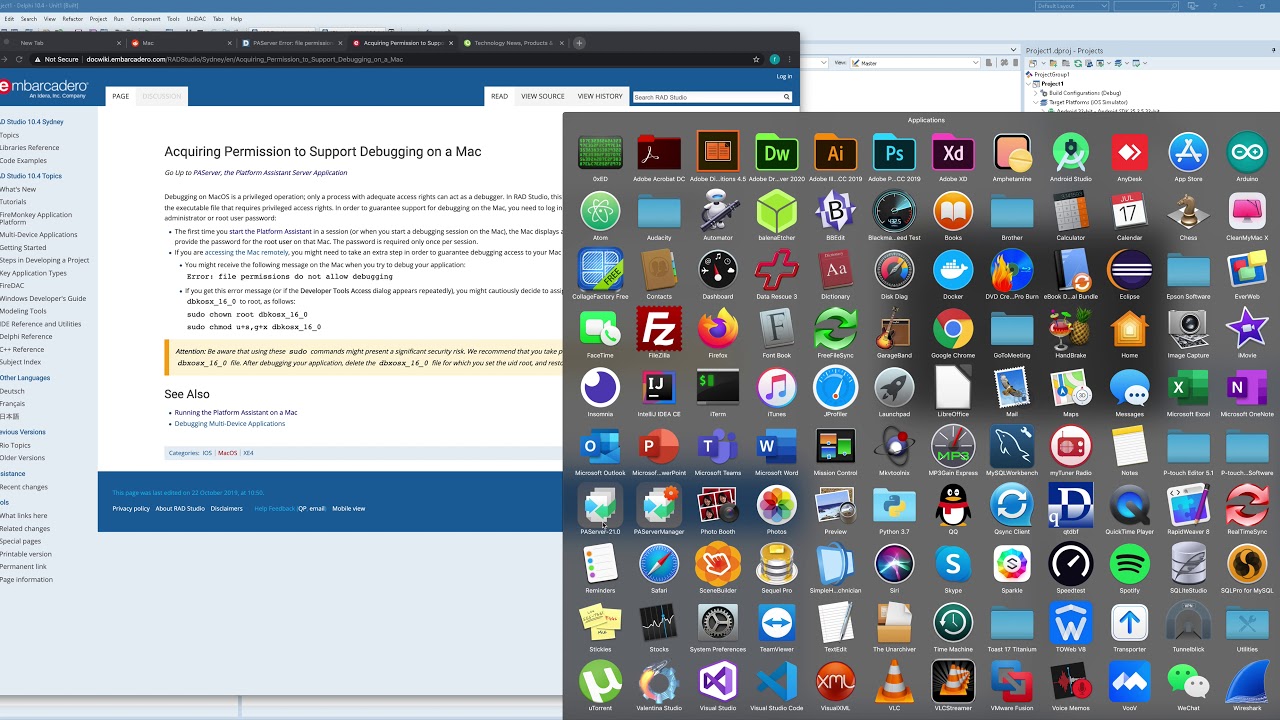Click the Log in link
The image size is (1280, 720).
784,76
